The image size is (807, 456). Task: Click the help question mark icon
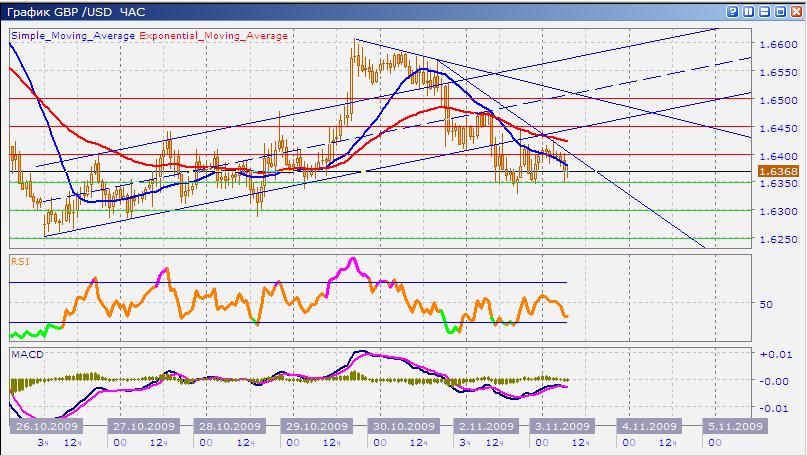(733, 11)
